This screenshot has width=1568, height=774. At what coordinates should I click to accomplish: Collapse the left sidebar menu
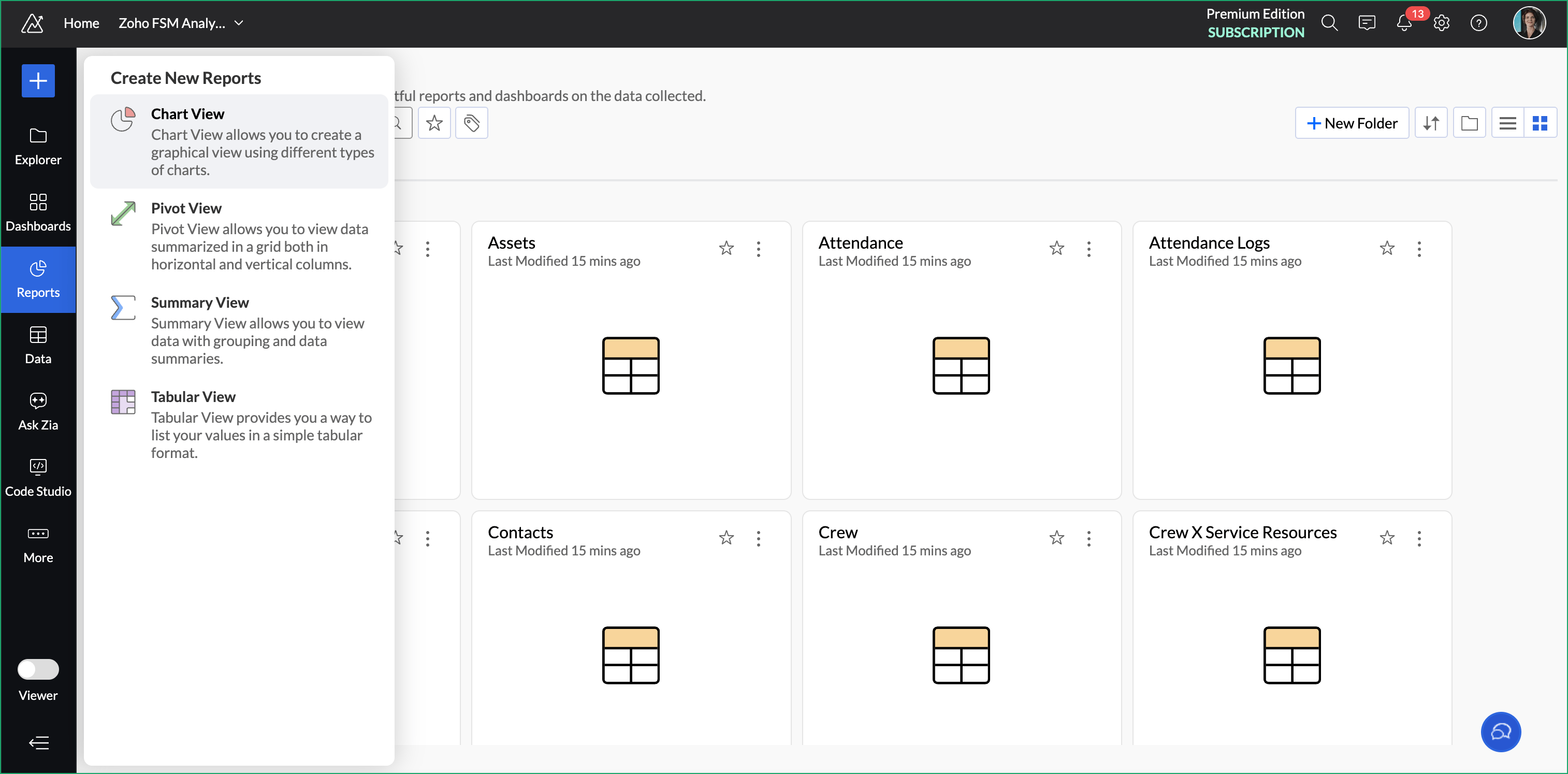pos(38,742)
